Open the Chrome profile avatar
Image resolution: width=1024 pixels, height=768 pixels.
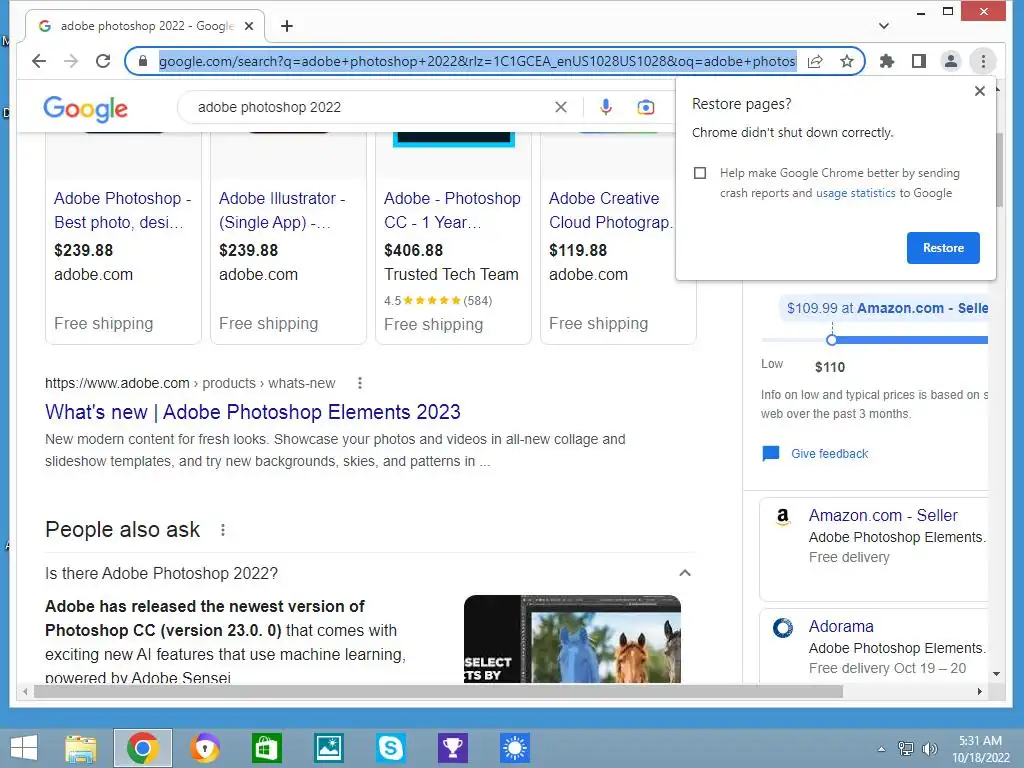[951, 61]
